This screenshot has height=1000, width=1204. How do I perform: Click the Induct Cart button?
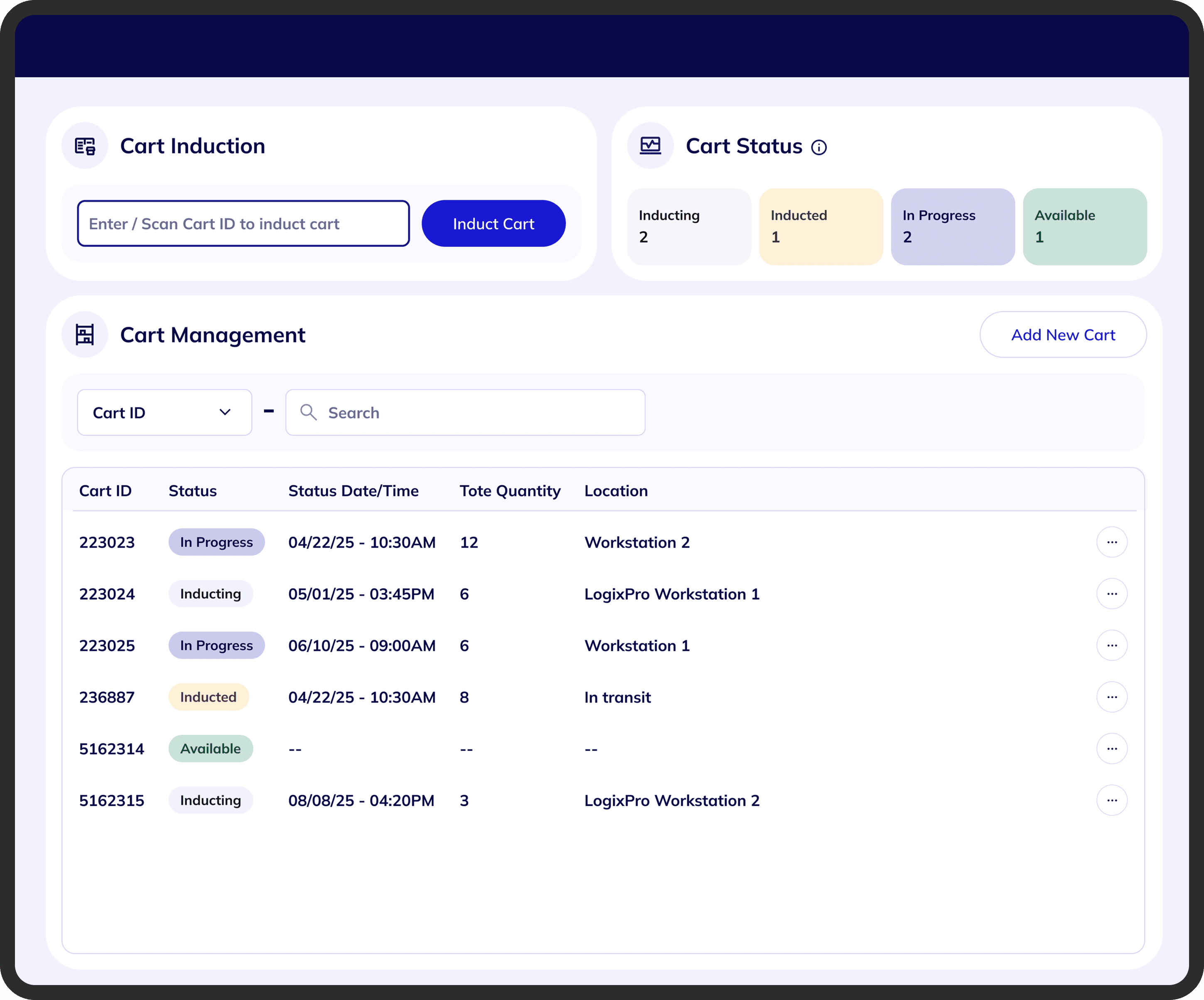pos(494,224)
